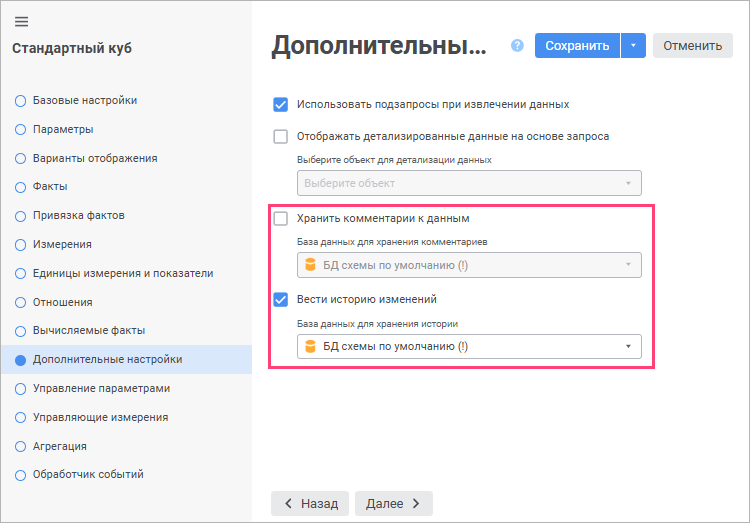The width and height of the screenshot is (750, 523).
Task: Click the step circle next to Факты
Action: [20, 187]
